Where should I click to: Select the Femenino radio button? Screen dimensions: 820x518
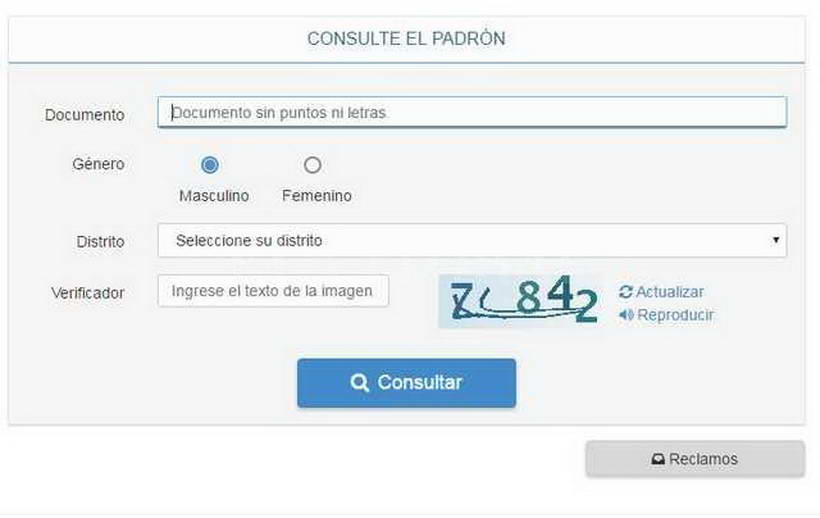(x=312, y=165)
